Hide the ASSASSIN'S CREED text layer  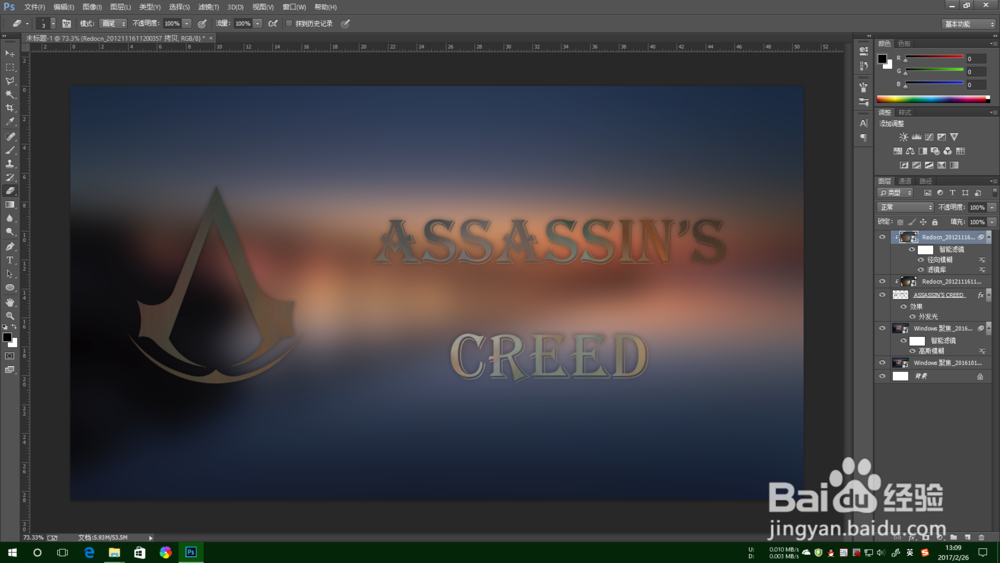883,295
